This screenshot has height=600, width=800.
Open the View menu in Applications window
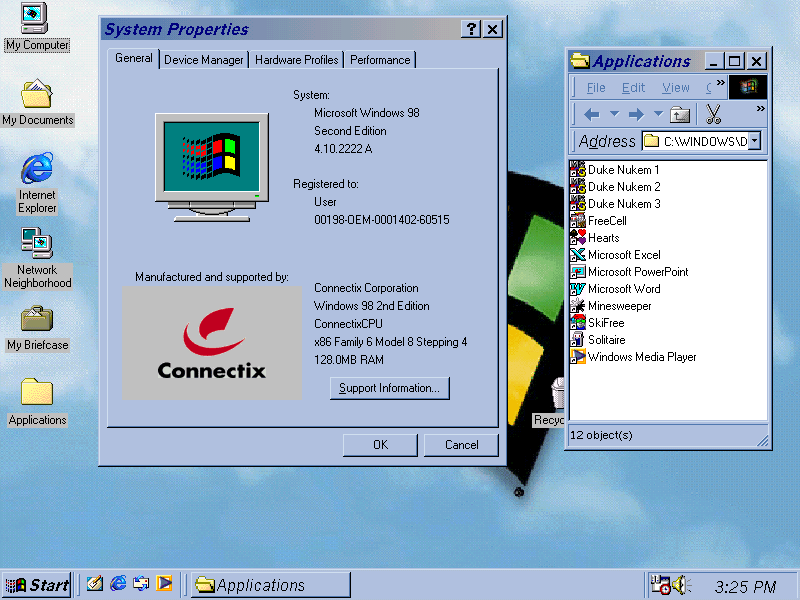tap(676, 88)
